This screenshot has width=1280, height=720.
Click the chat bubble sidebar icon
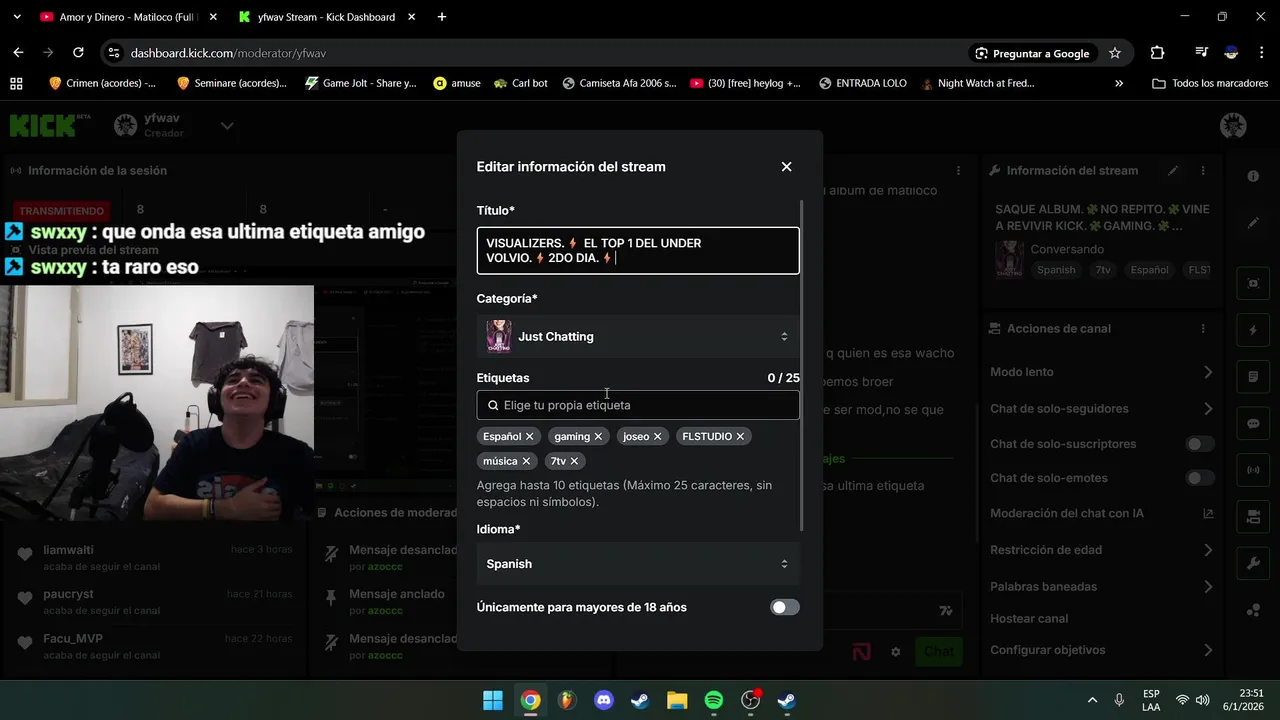(x=1253, y=424)
